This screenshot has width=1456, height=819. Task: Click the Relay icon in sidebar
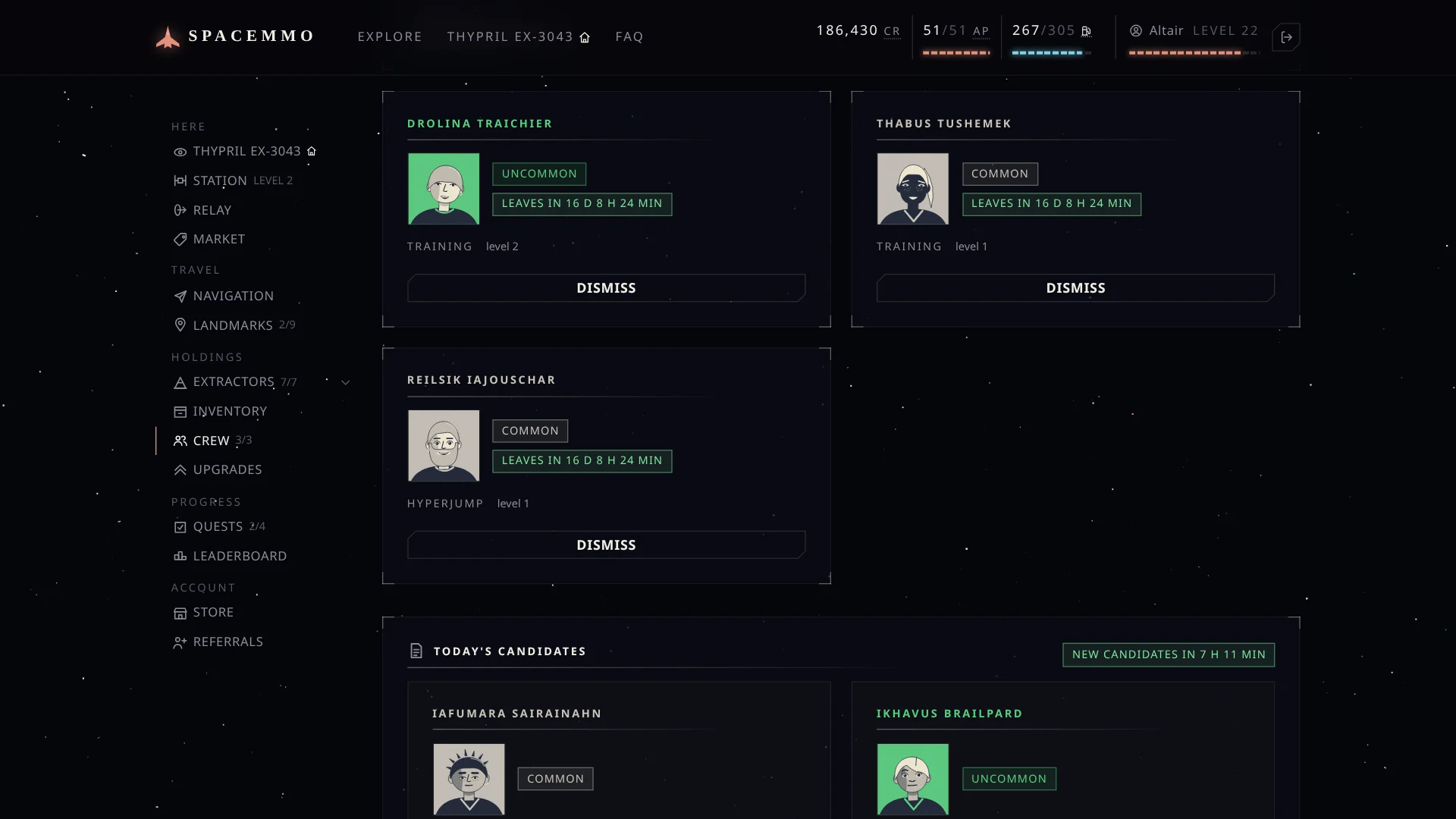180,210
